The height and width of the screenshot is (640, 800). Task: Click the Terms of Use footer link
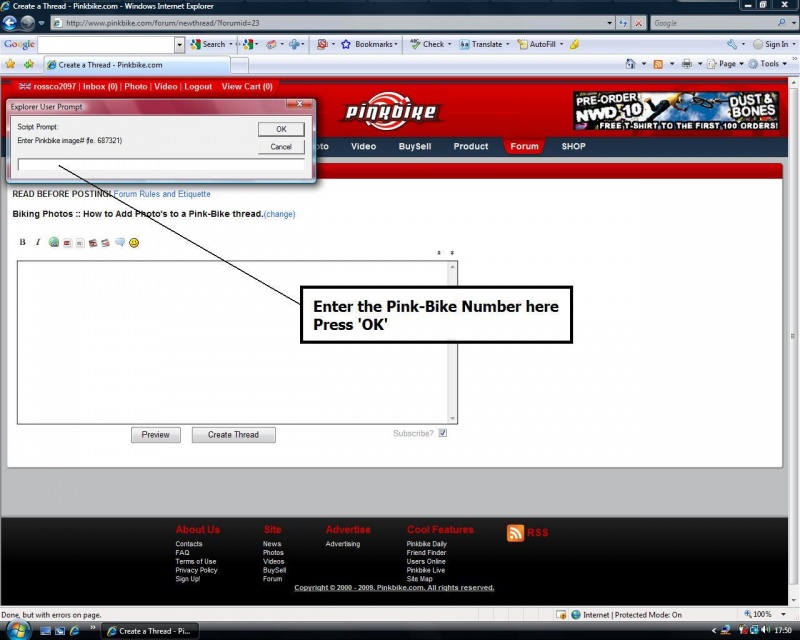tap(196, 561)
